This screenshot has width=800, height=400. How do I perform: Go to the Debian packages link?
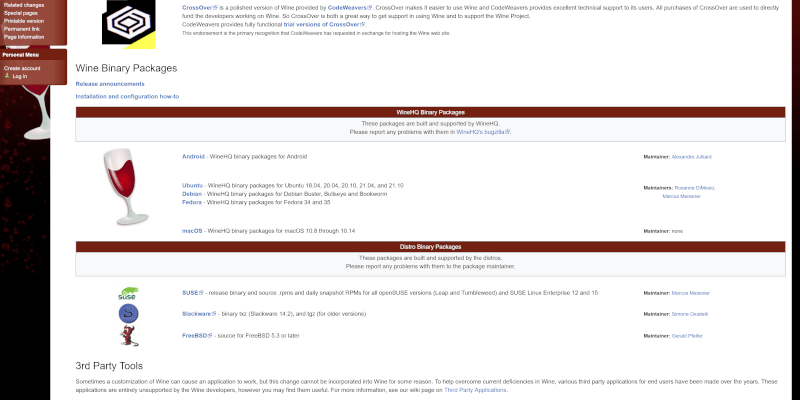click(192, 193)
